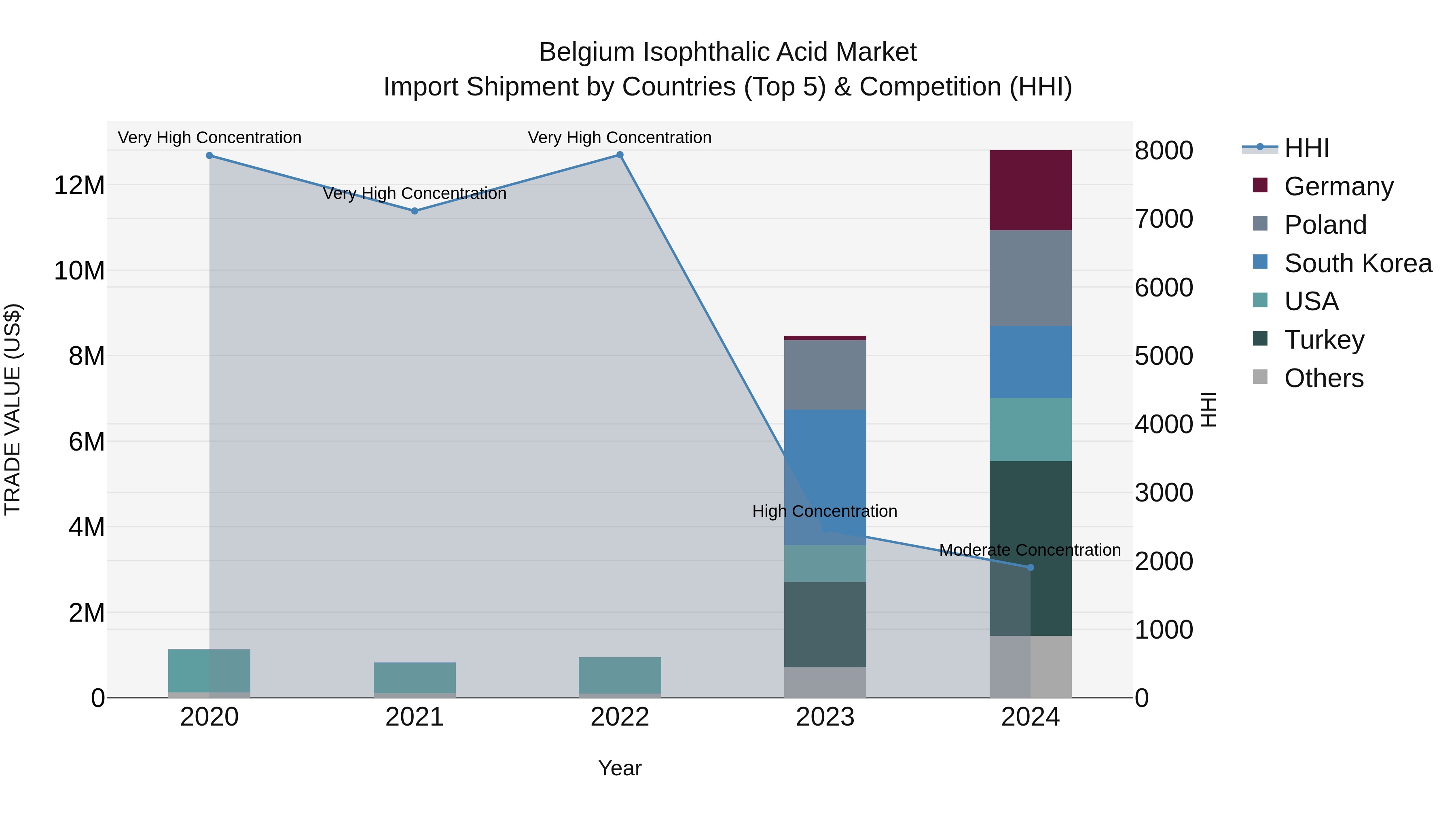Click the '2024' x-axis tick label
Image resolution: width=1456 pixels, height=819 pixels.
click(1031, 717)
